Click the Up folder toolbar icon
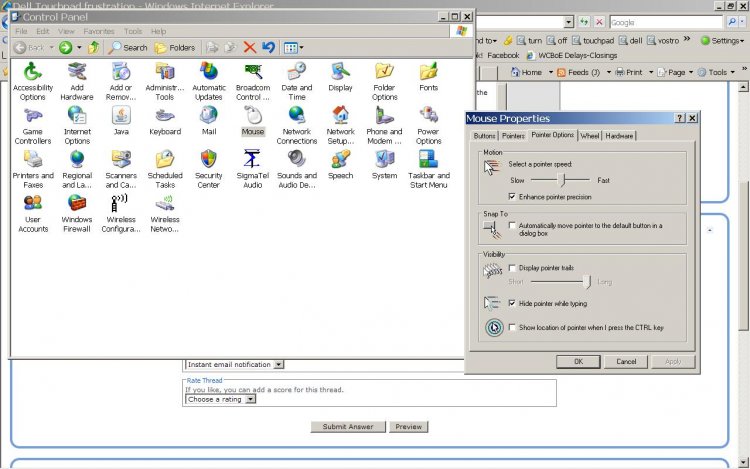The height and width of the screenshot is (469, 750). 94,47
